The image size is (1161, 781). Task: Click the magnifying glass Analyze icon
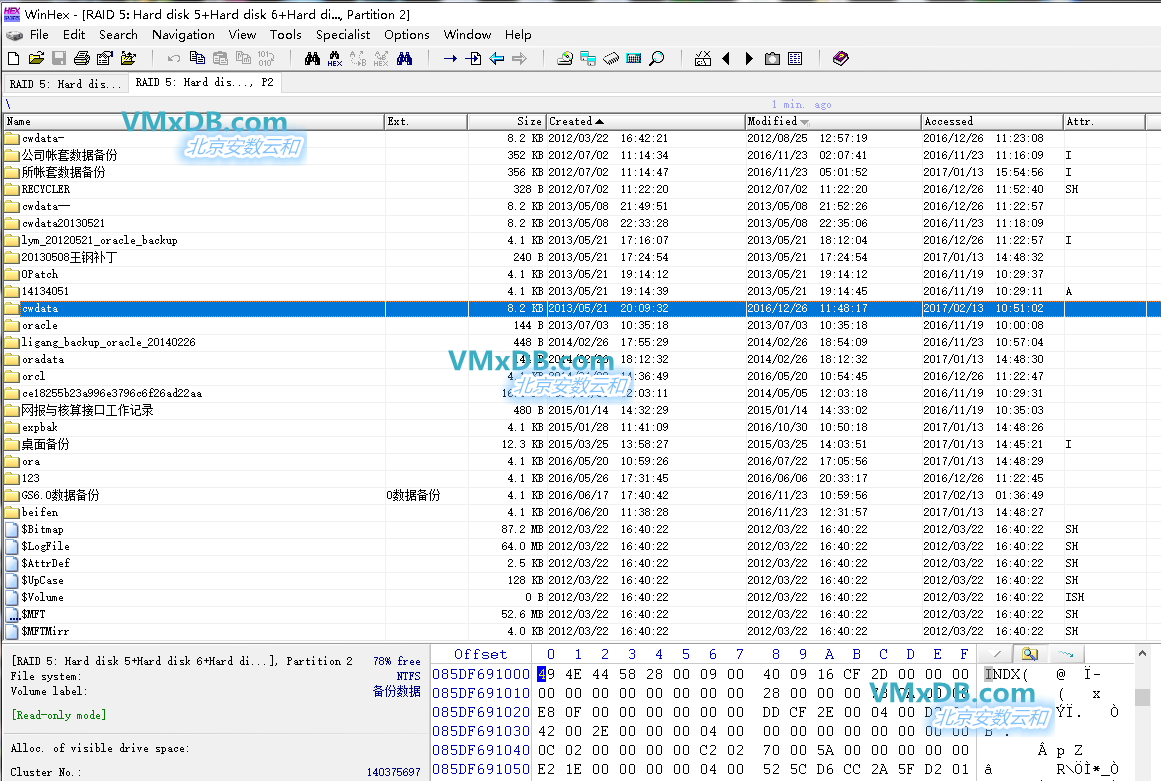point(657,58)
